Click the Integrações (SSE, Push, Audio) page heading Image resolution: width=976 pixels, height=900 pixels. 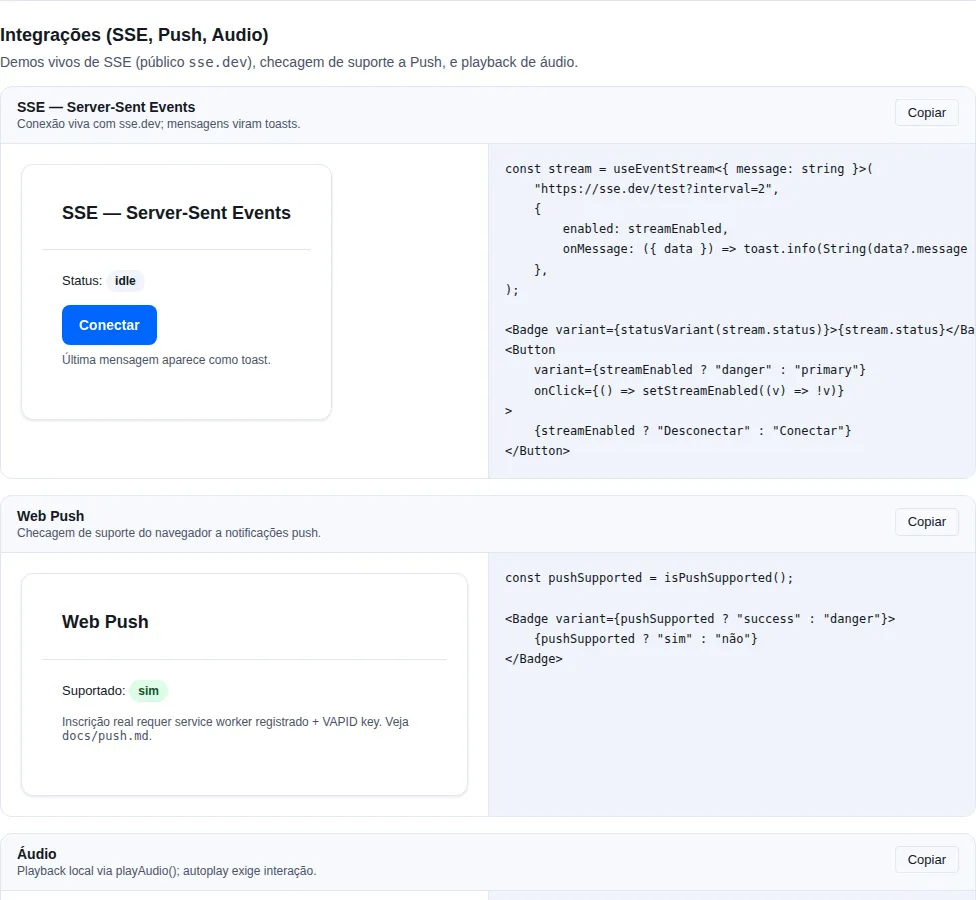tap(134, 35)
